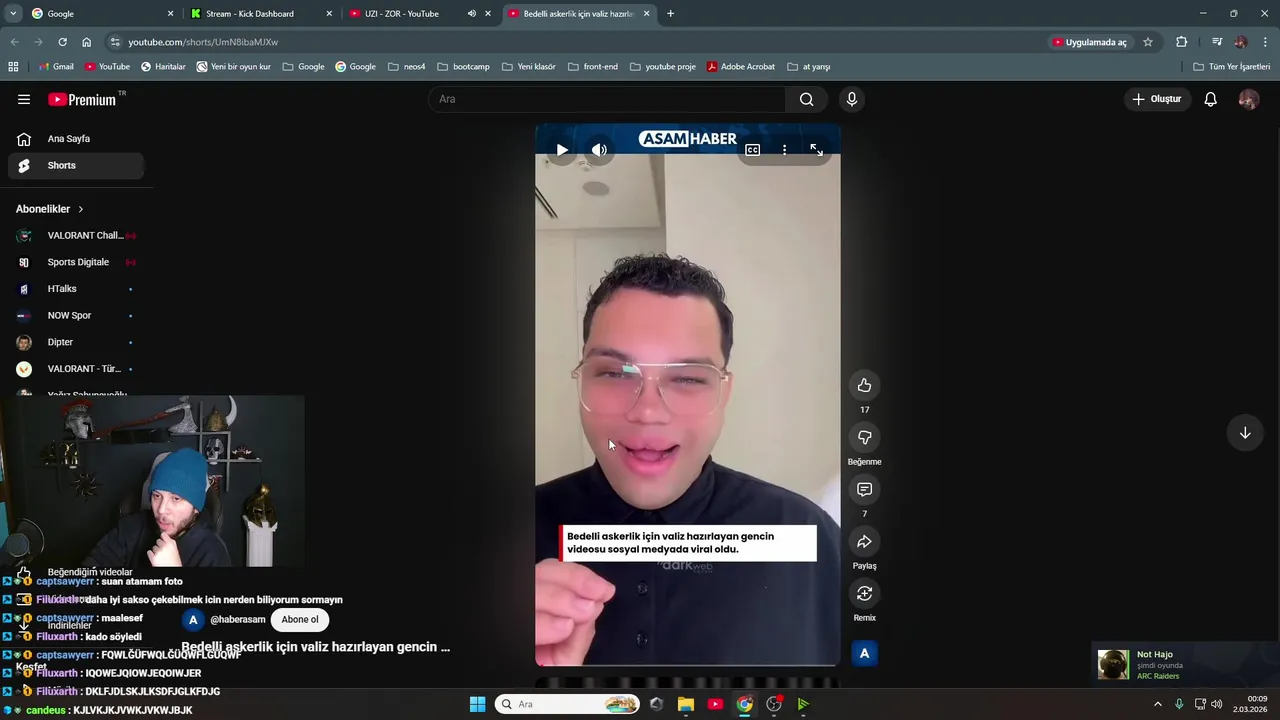Go to browser home page
Image resolution: width=1280 pixels, height=720 pixels.
[x=87, y=42]
